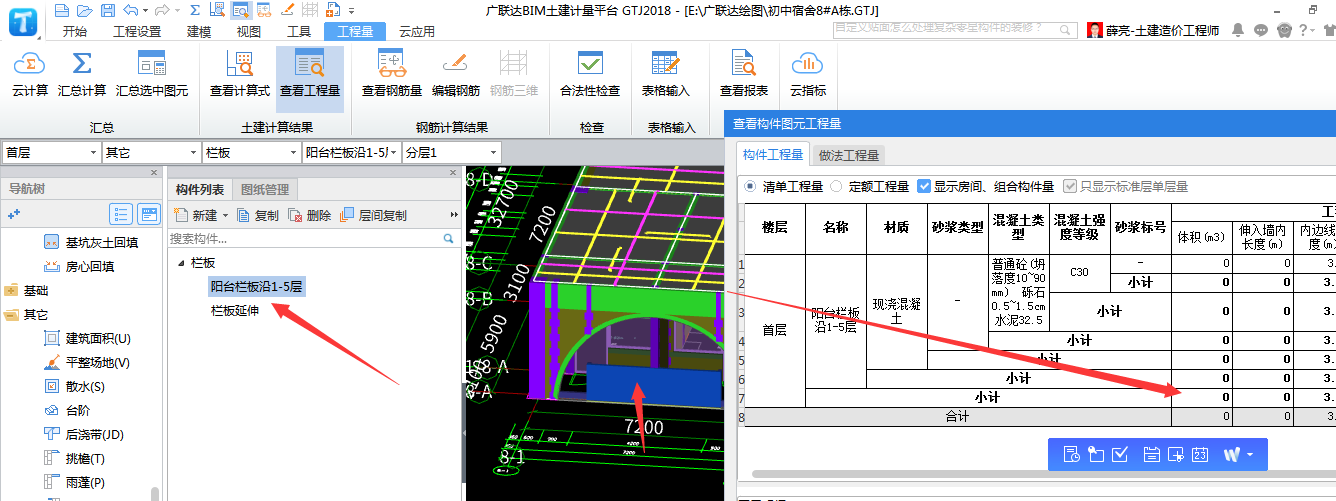
Task: Click navigation tree vertical scrollbar
Action: 154,493
